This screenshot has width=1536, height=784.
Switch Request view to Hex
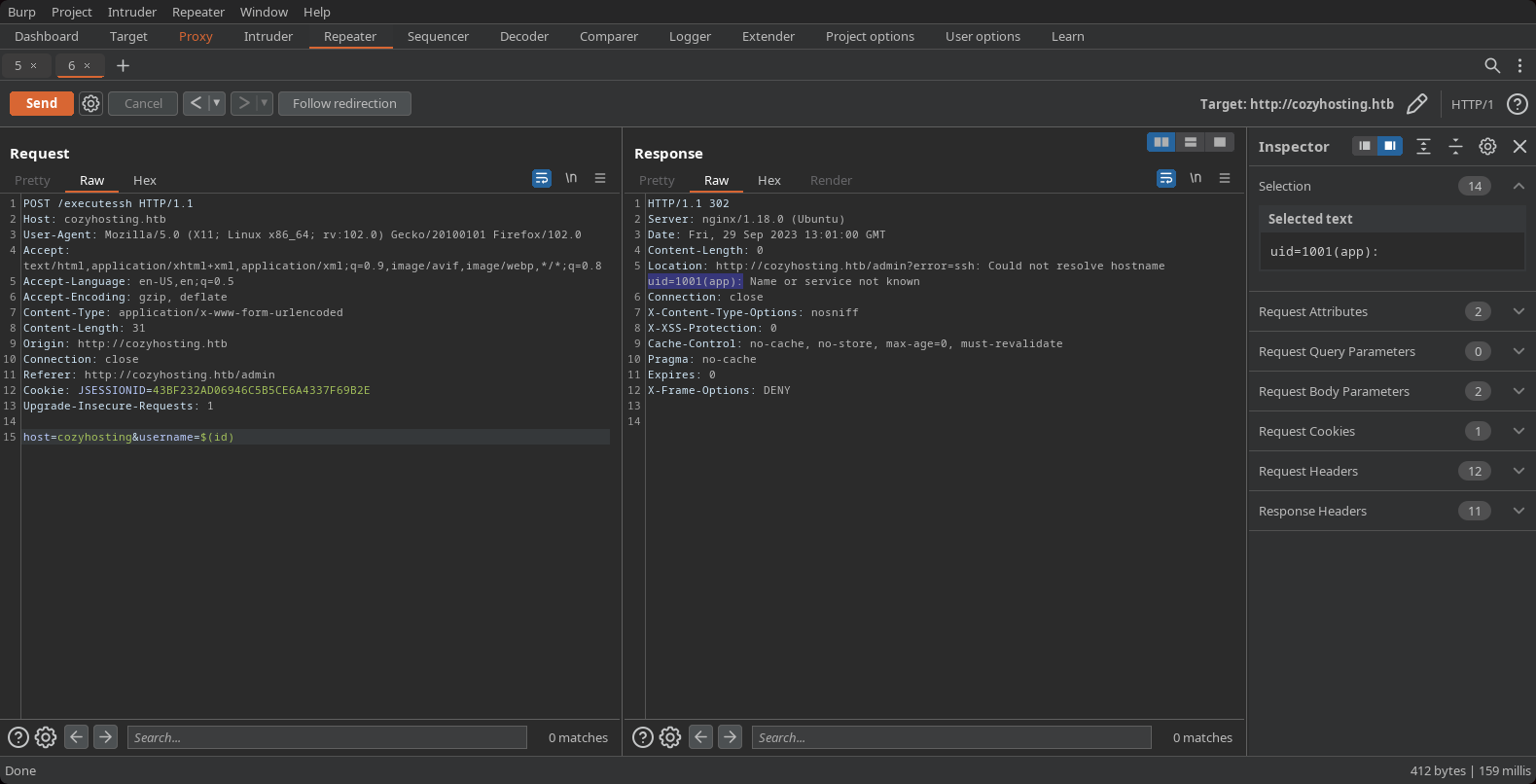pos(145,180)
